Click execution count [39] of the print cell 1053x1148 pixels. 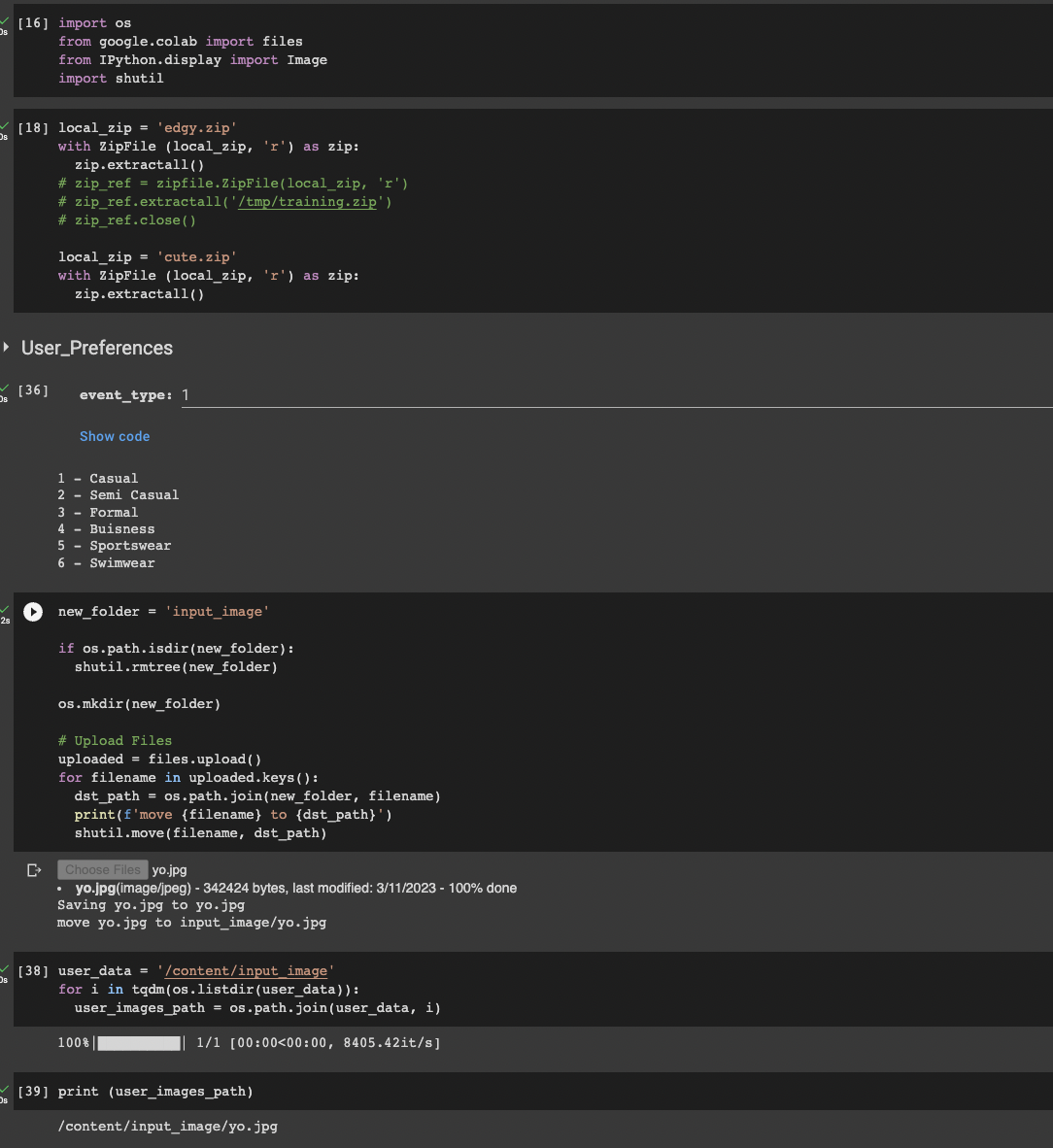pyautogui.click(x=33, y=1092)
